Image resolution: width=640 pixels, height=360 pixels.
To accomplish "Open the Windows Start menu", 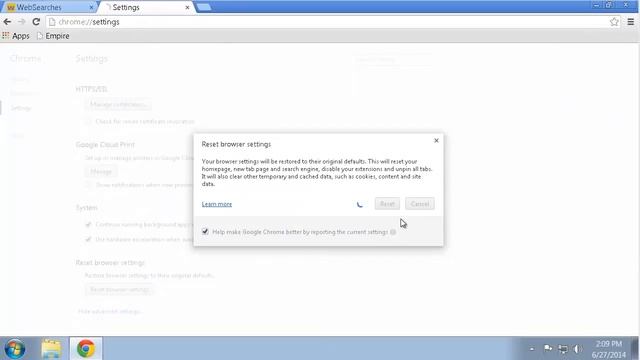I will (15, 349).
